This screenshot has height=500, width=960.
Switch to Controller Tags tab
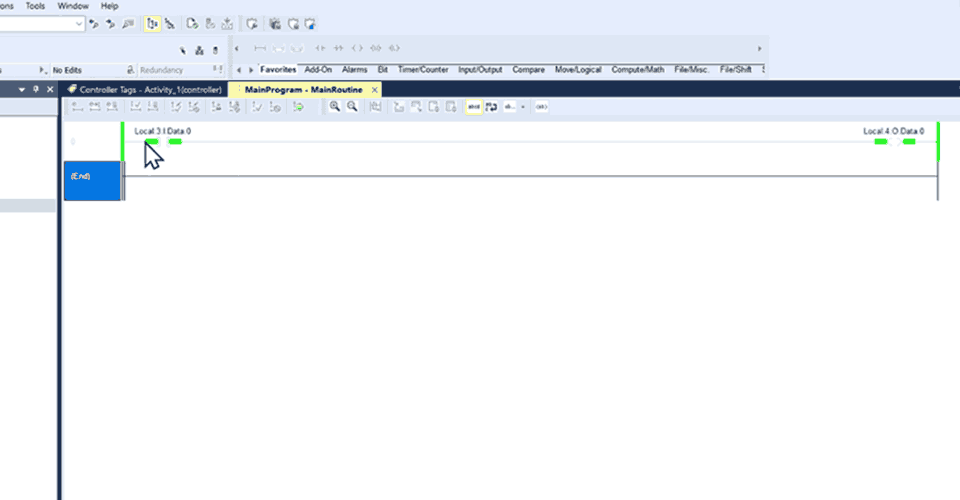click(143, 89)
